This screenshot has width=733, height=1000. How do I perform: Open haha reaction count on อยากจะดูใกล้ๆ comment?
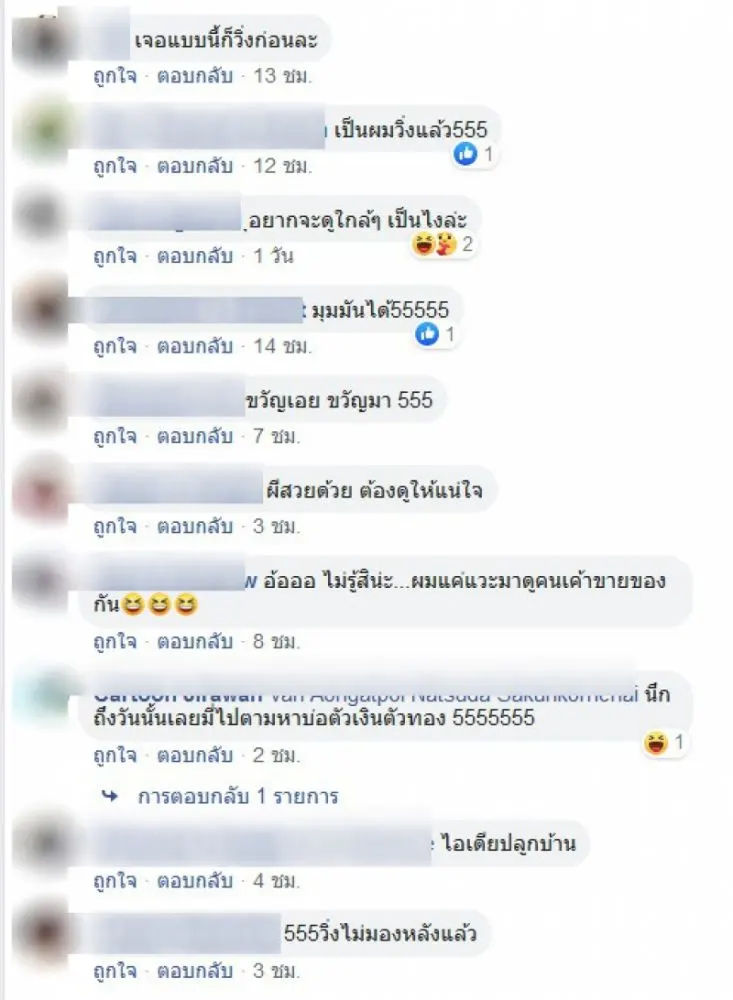444,244
